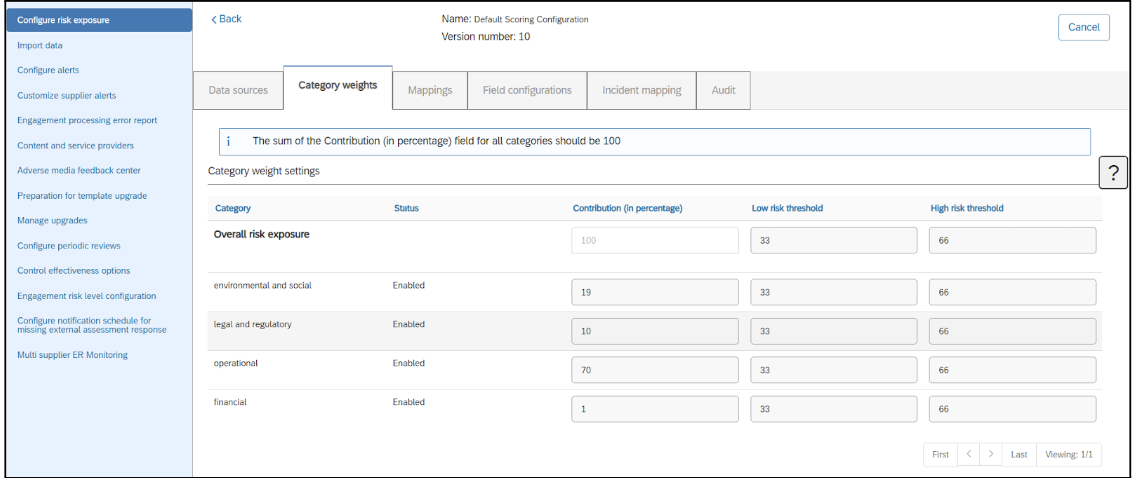Image resolution: width=1132 pixels, height=478 pixels.
Task: Edit Overall risk exposure low risk threshold
Action: (834, 240)
